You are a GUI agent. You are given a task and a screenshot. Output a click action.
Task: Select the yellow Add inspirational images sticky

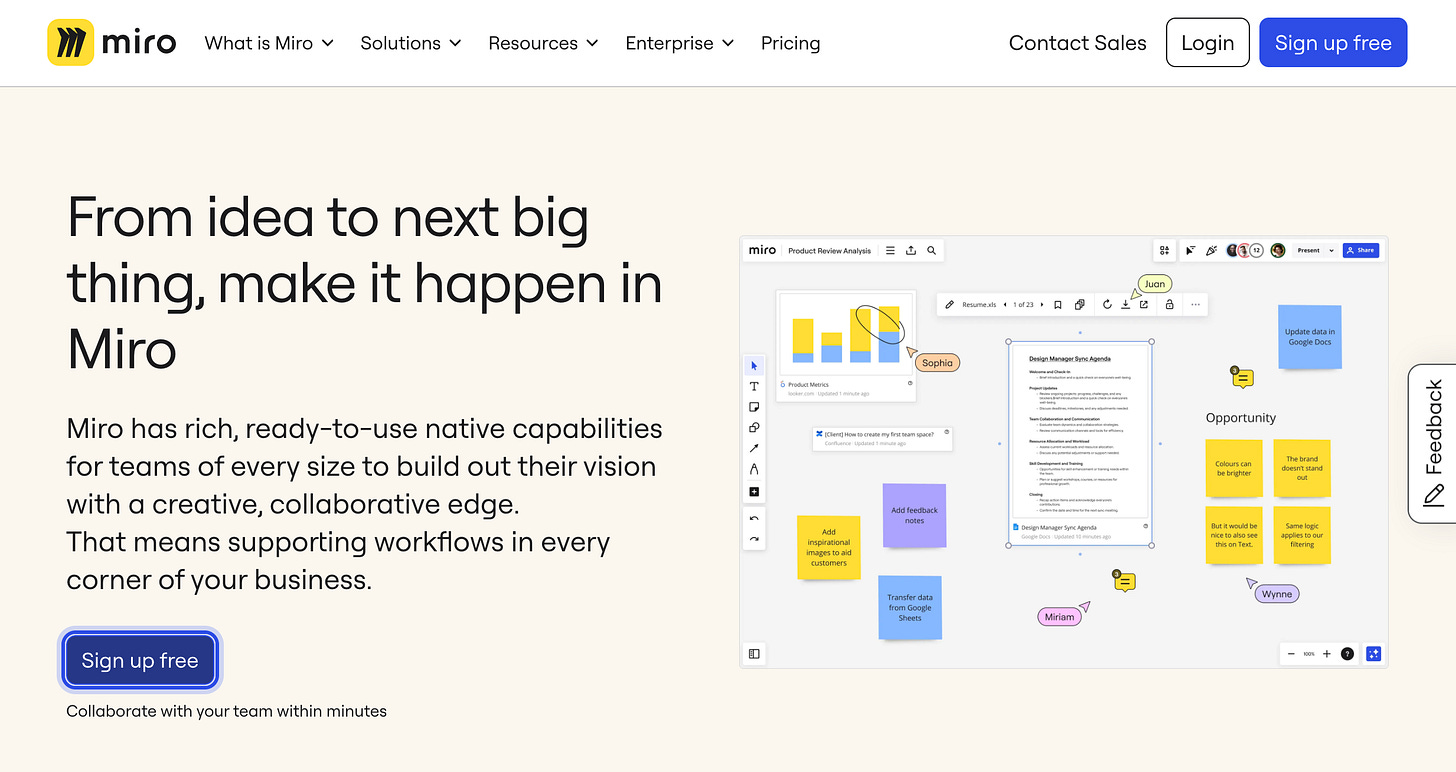tap(828, 547)
